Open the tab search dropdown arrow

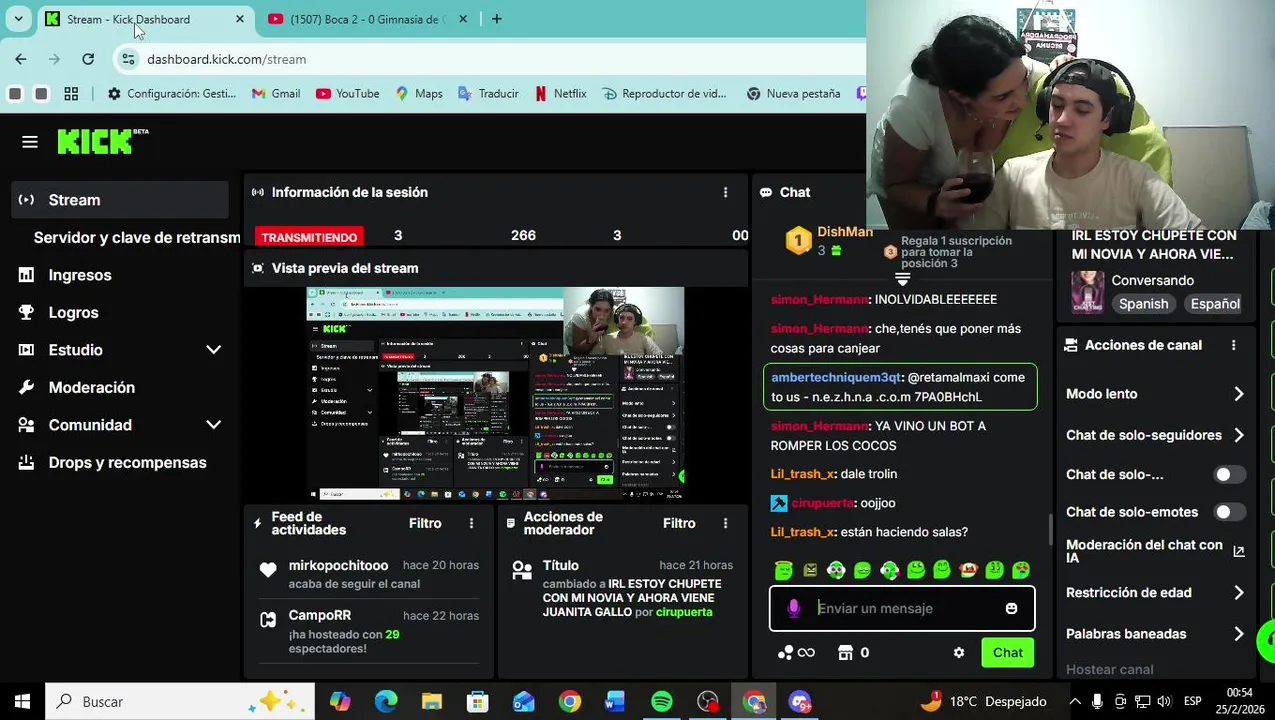point(18,19)
